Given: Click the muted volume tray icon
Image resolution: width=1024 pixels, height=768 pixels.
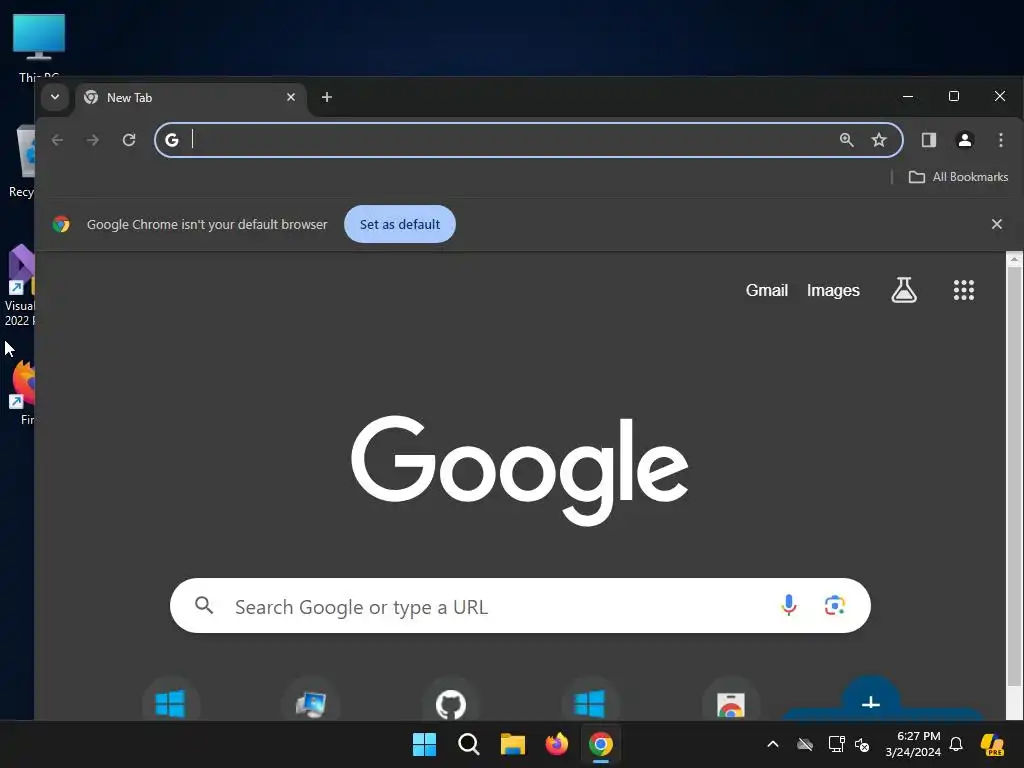Looking at the screenshot, I should tap(862, 744).
